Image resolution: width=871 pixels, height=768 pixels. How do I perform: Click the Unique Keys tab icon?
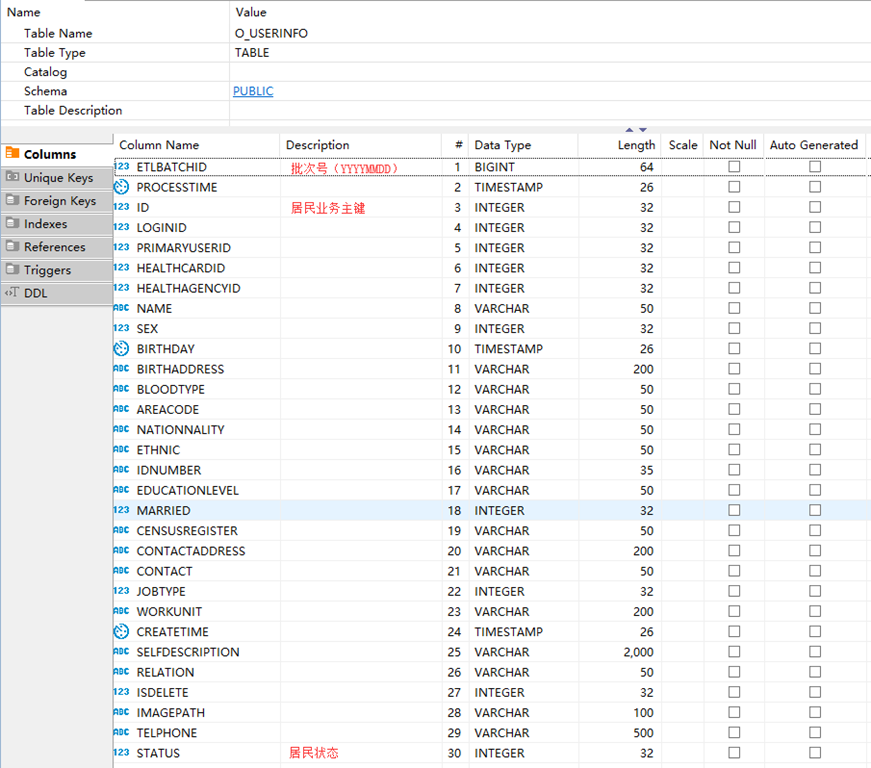point(12,177)
